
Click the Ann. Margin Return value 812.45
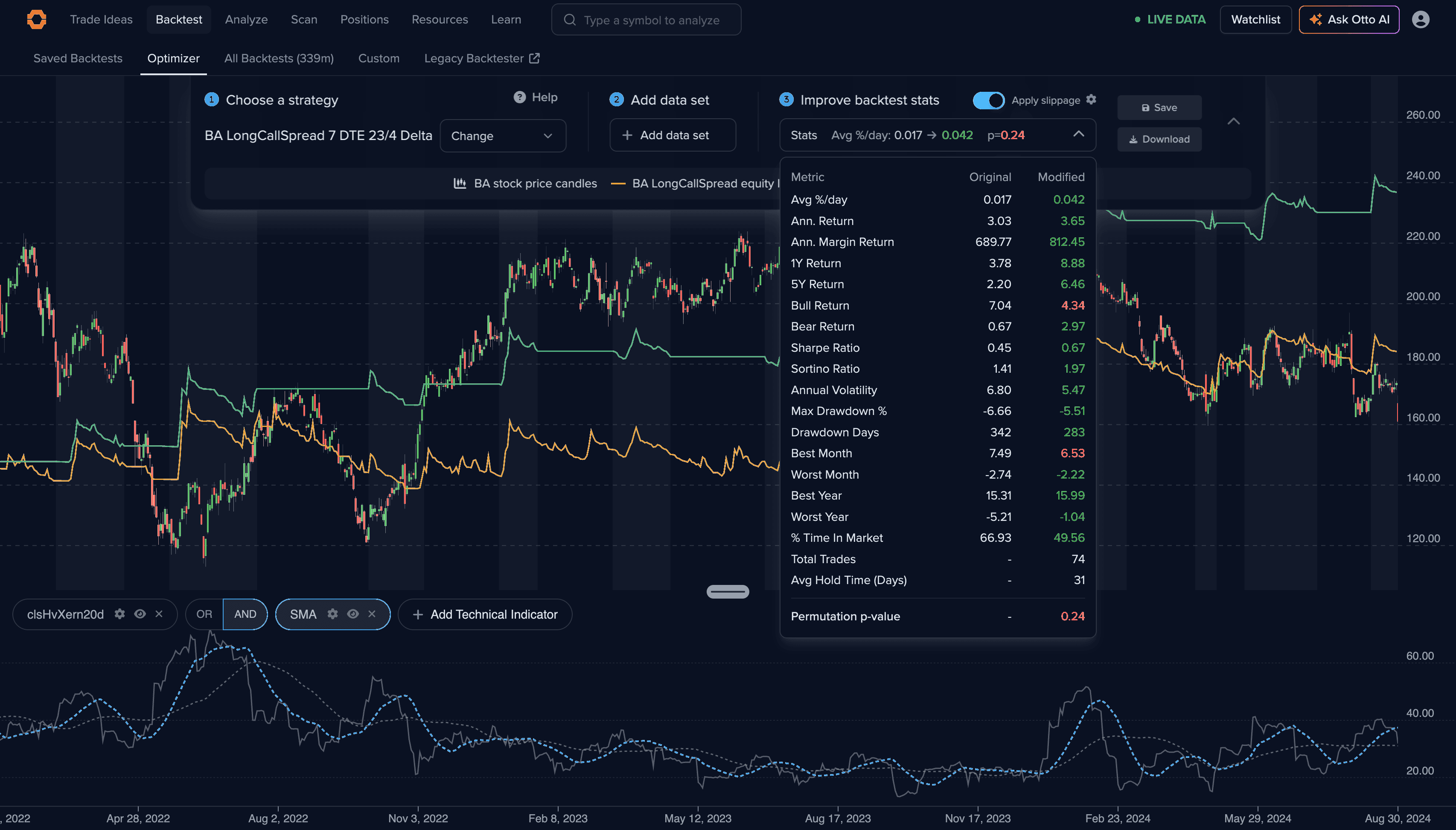tap(1067, 242)
